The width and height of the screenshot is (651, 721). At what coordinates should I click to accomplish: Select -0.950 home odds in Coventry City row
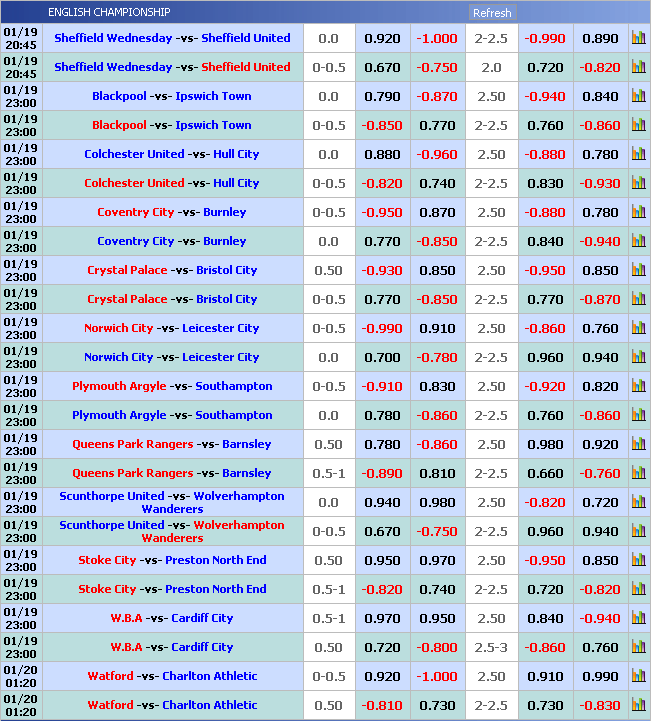[x=382, y=213]
